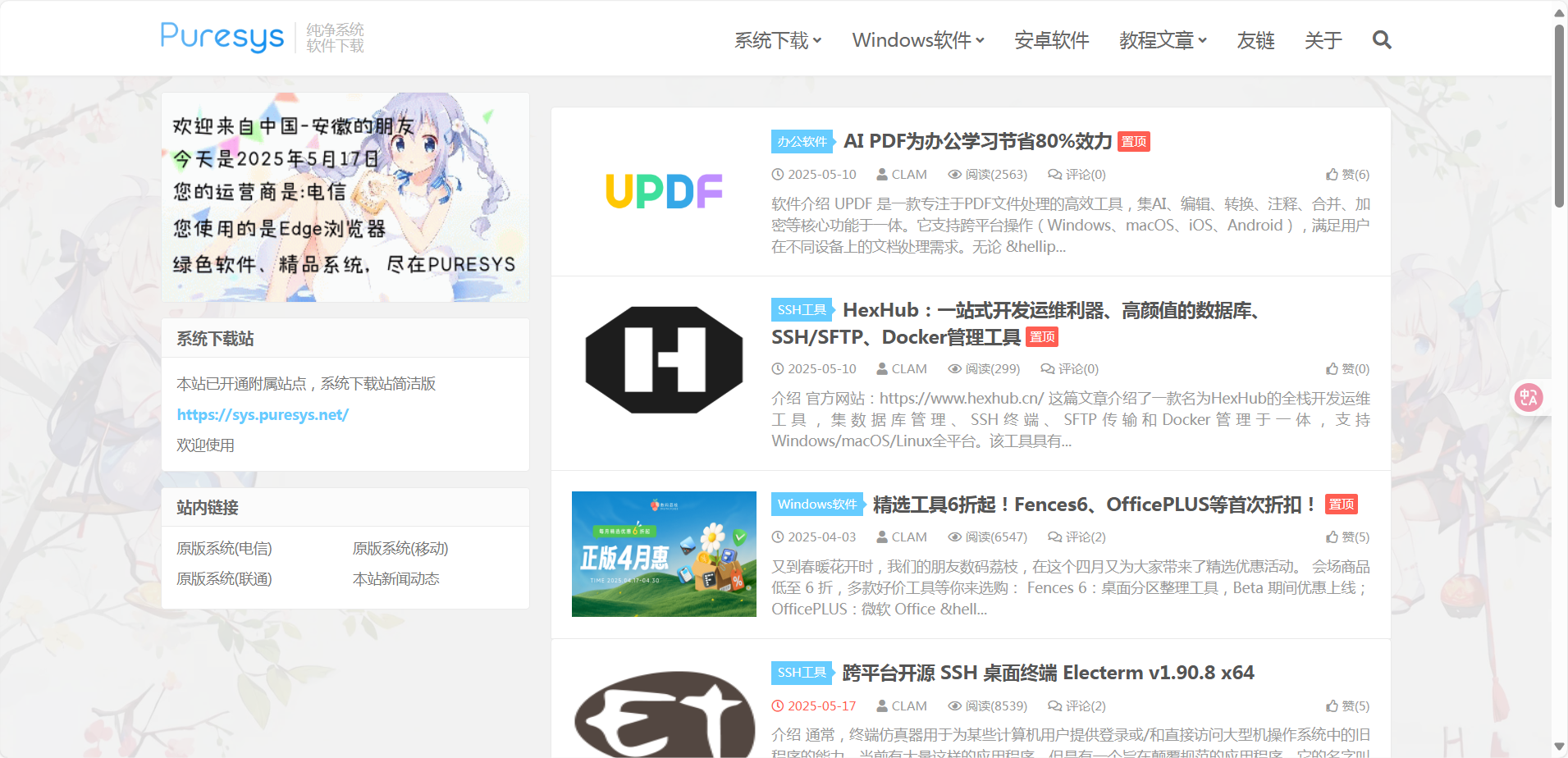This screenshot has height=758, width=1568.
Task: Click the 系统下载站 sidebar heading
Action: tap(215, 338)
